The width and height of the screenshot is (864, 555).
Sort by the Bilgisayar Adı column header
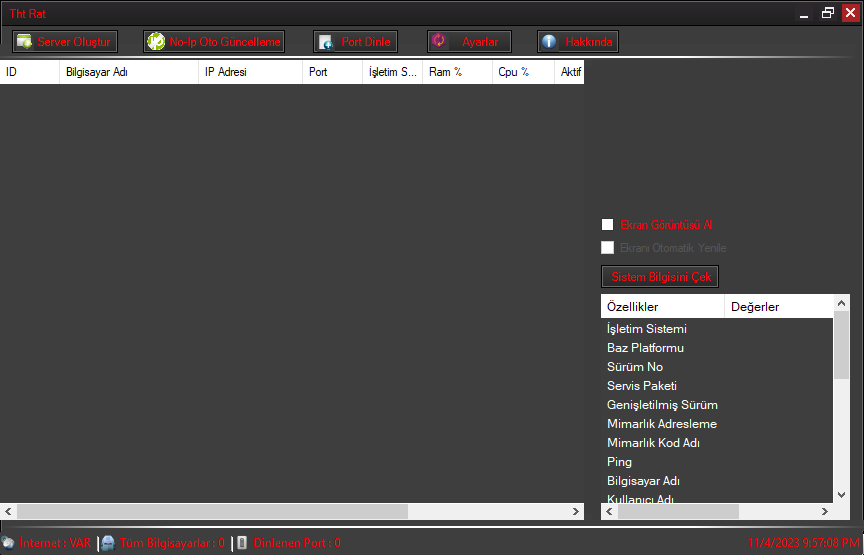[x=128, y=72]
